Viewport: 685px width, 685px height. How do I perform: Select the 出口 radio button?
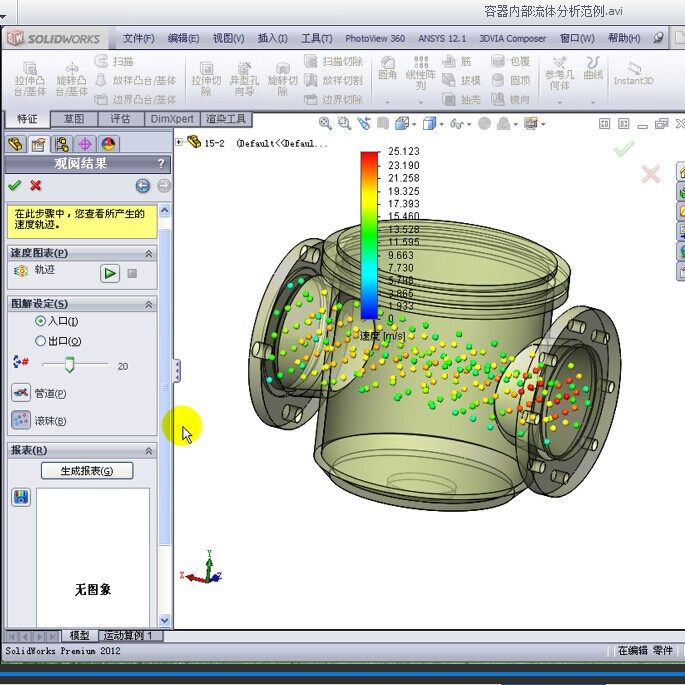(x=40, y=341)
